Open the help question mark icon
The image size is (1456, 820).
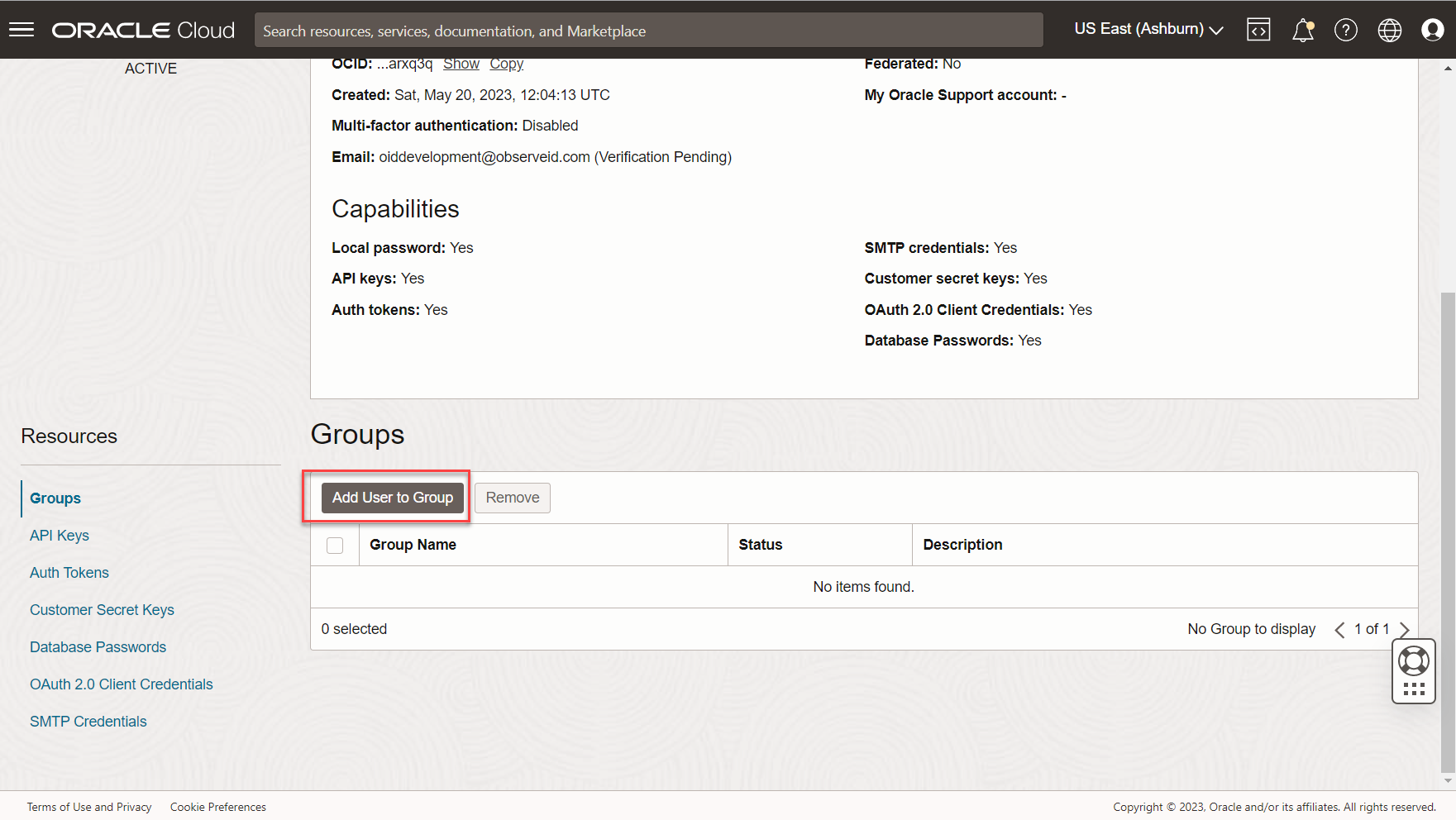click(1345, 30)
